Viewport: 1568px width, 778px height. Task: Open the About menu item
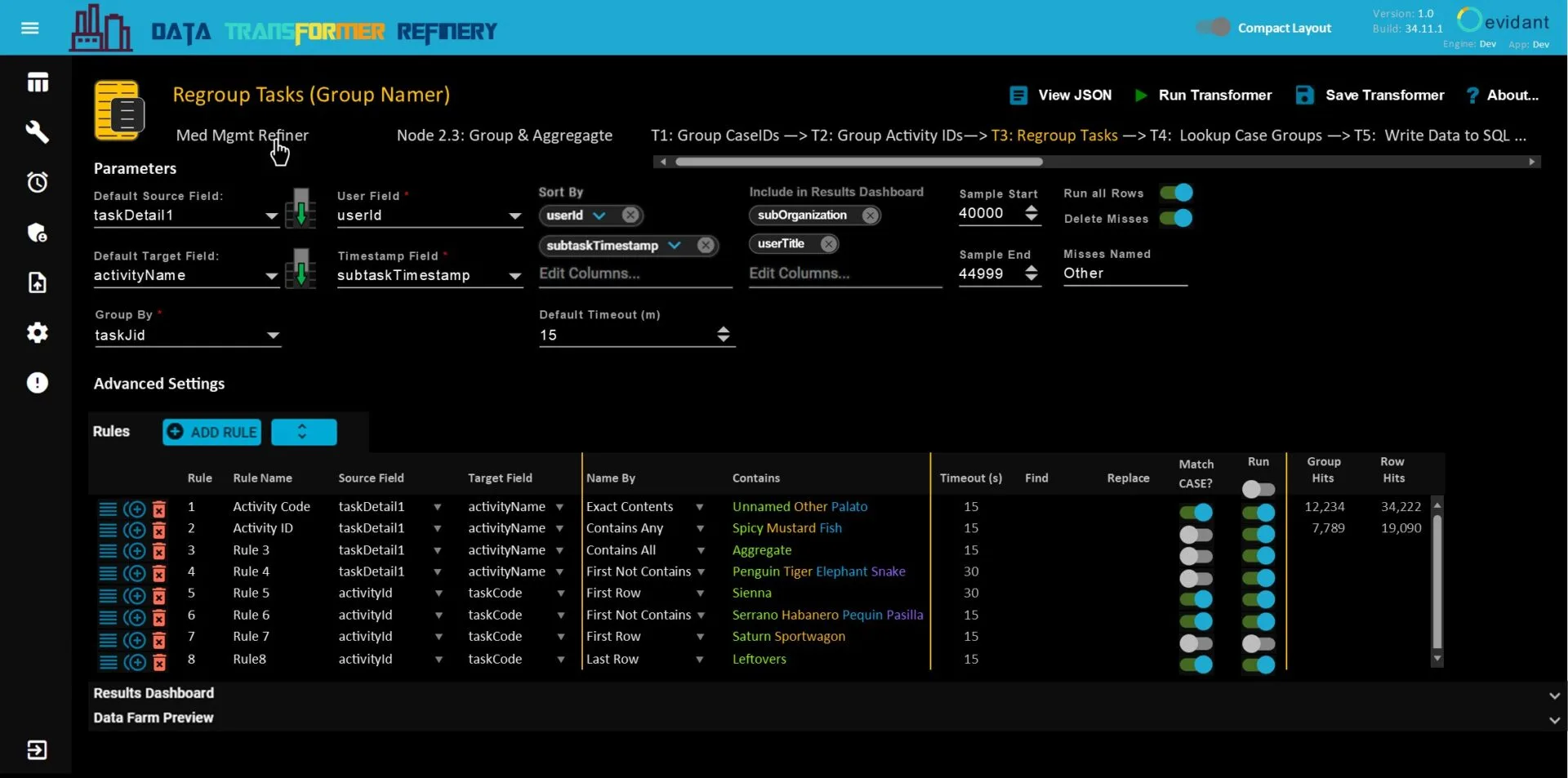click(1503, 96)
